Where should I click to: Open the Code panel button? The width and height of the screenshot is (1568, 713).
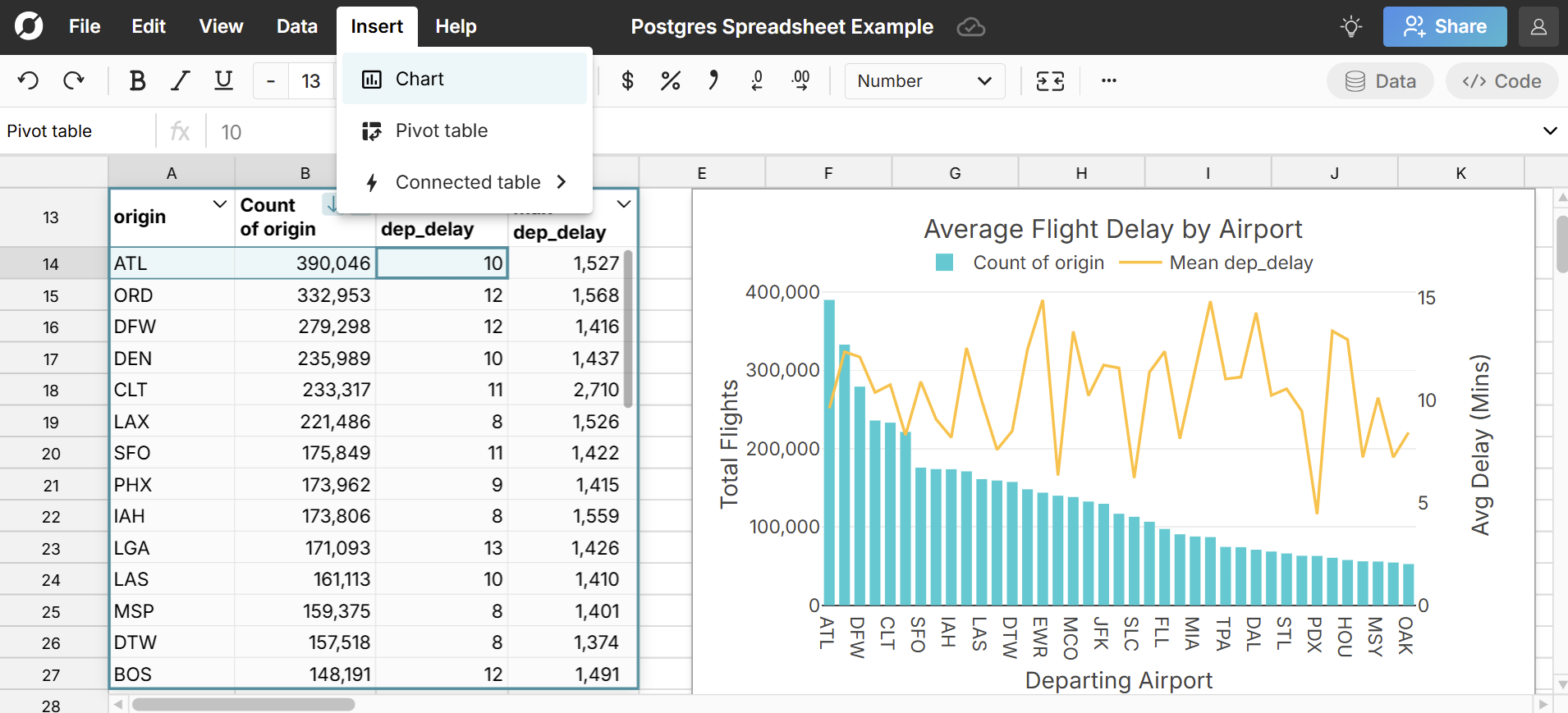(1502, 81)
